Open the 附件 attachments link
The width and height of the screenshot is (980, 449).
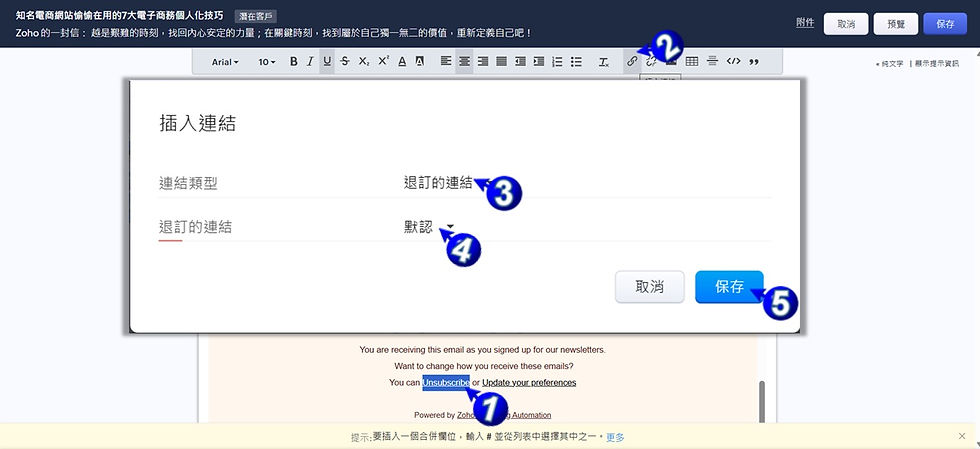point(805,23)
